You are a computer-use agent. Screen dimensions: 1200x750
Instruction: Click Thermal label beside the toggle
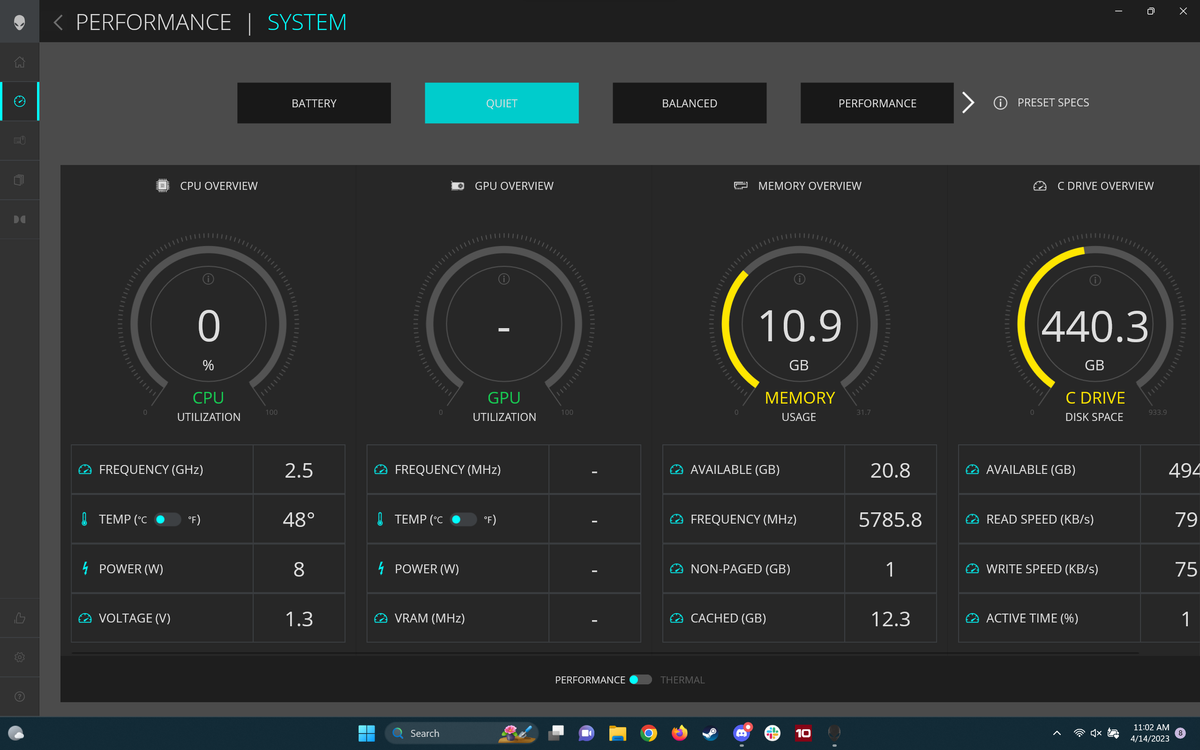point(682,680)
